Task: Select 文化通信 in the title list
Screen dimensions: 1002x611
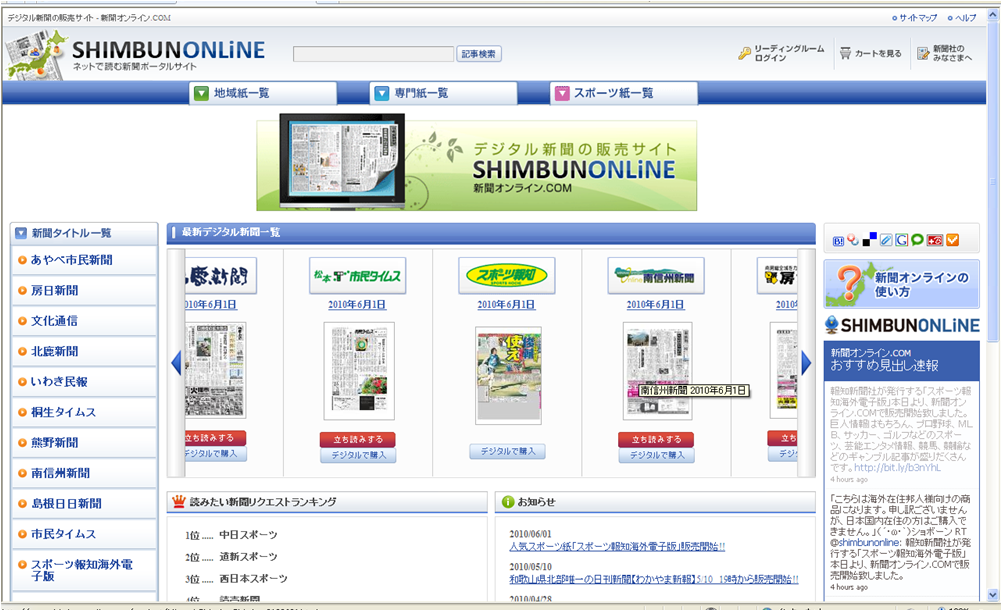Action: pos(84,321)
